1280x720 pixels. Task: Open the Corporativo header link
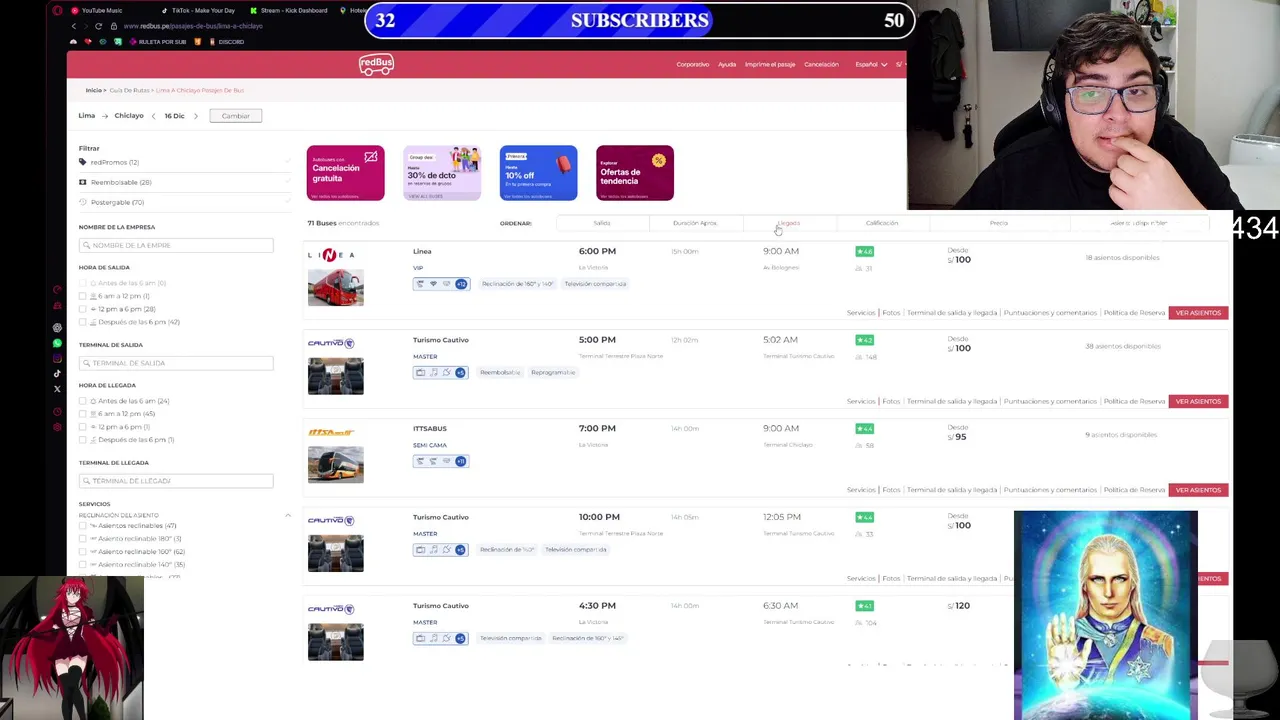(692, 64)
